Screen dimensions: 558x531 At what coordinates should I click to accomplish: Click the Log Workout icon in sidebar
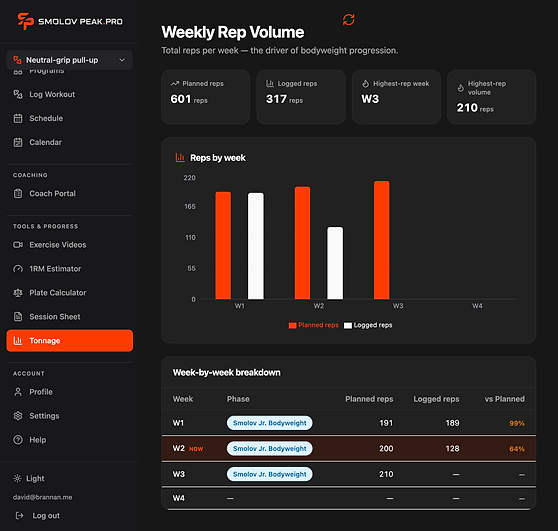[x=18, y=94]
